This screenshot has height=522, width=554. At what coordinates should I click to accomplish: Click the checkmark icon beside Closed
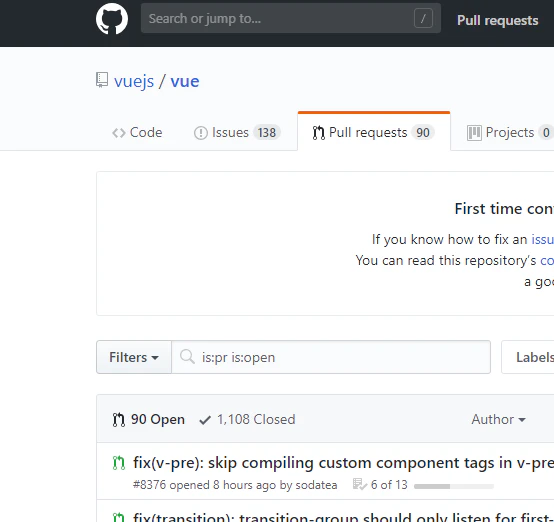[205, 420]
